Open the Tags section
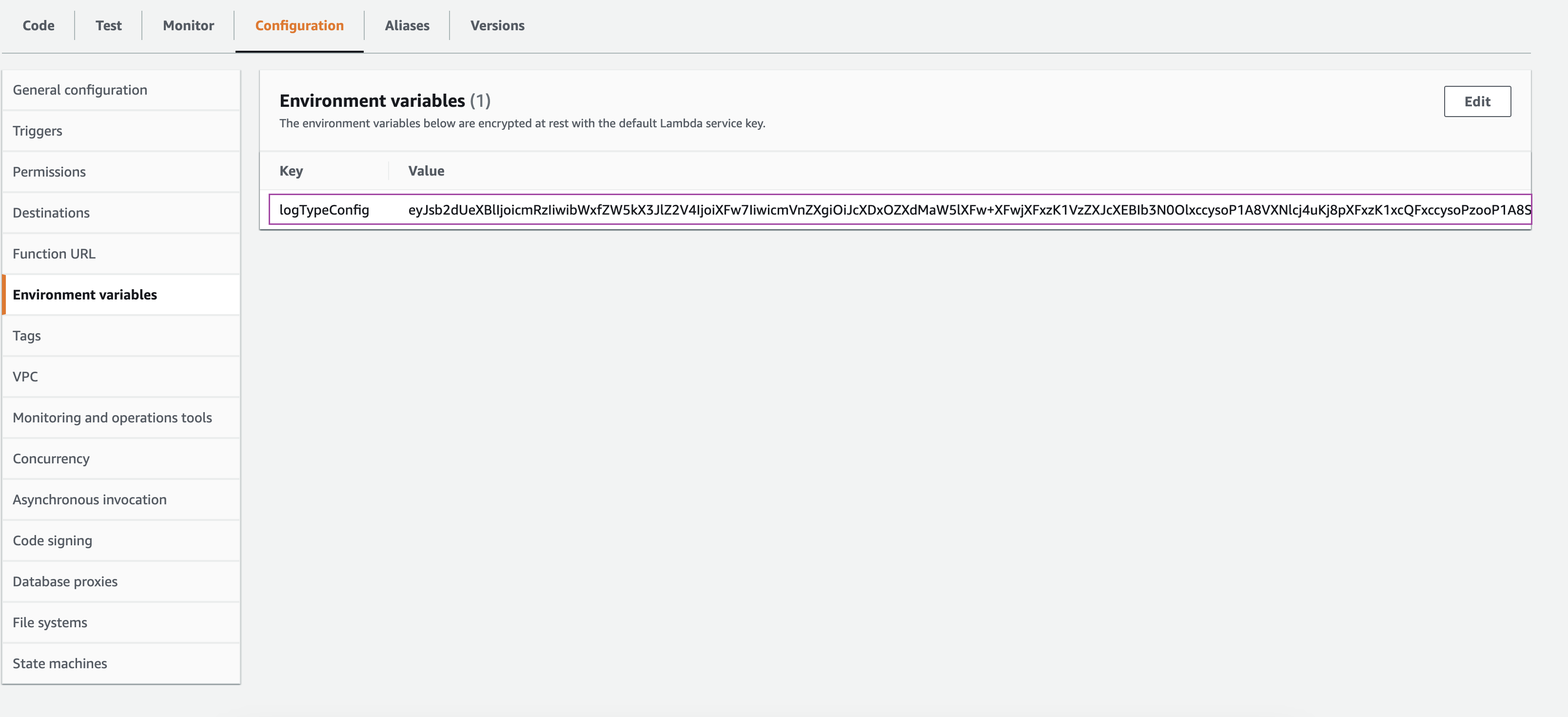 click(x=26, y=335)
